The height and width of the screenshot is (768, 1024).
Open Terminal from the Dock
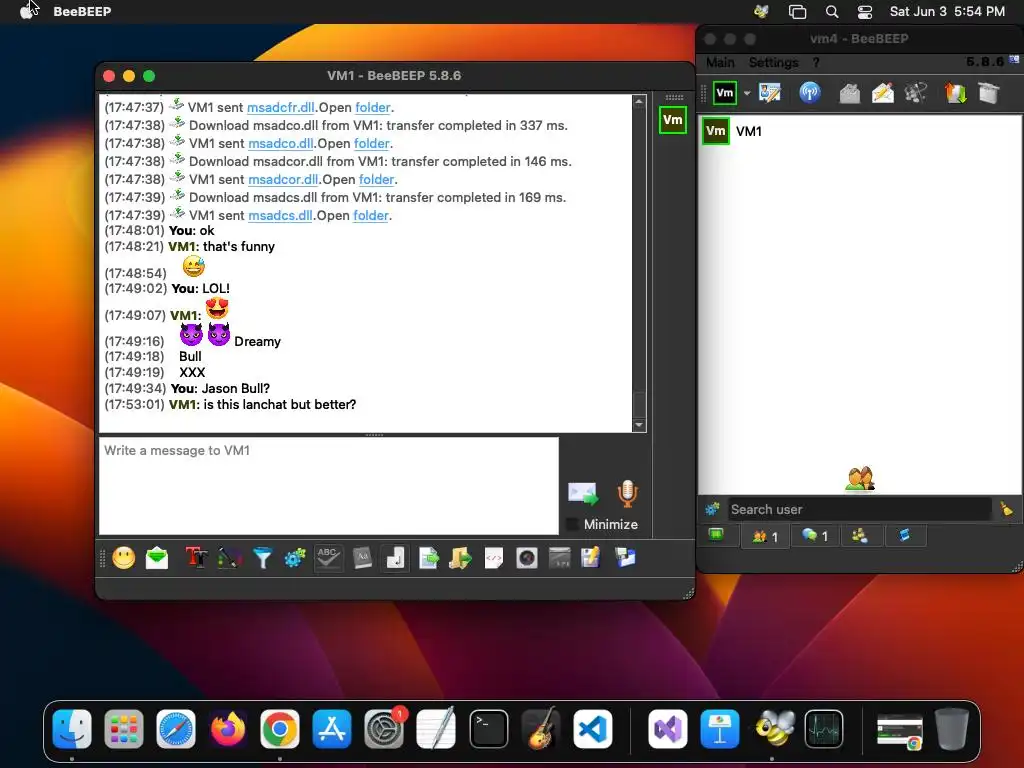[488, 729]
